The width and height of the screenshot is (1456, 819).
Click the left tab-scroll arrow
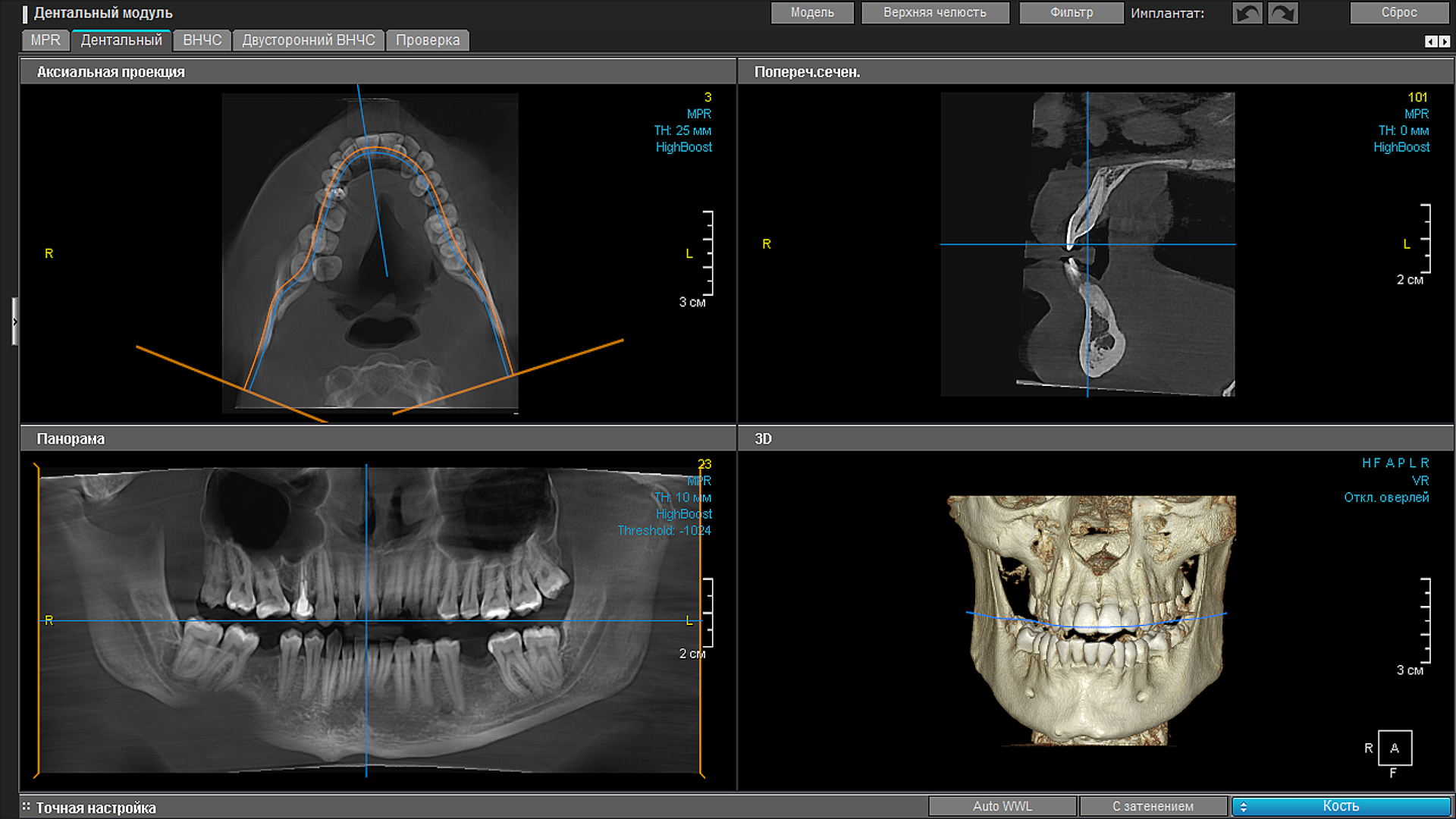1430,42
